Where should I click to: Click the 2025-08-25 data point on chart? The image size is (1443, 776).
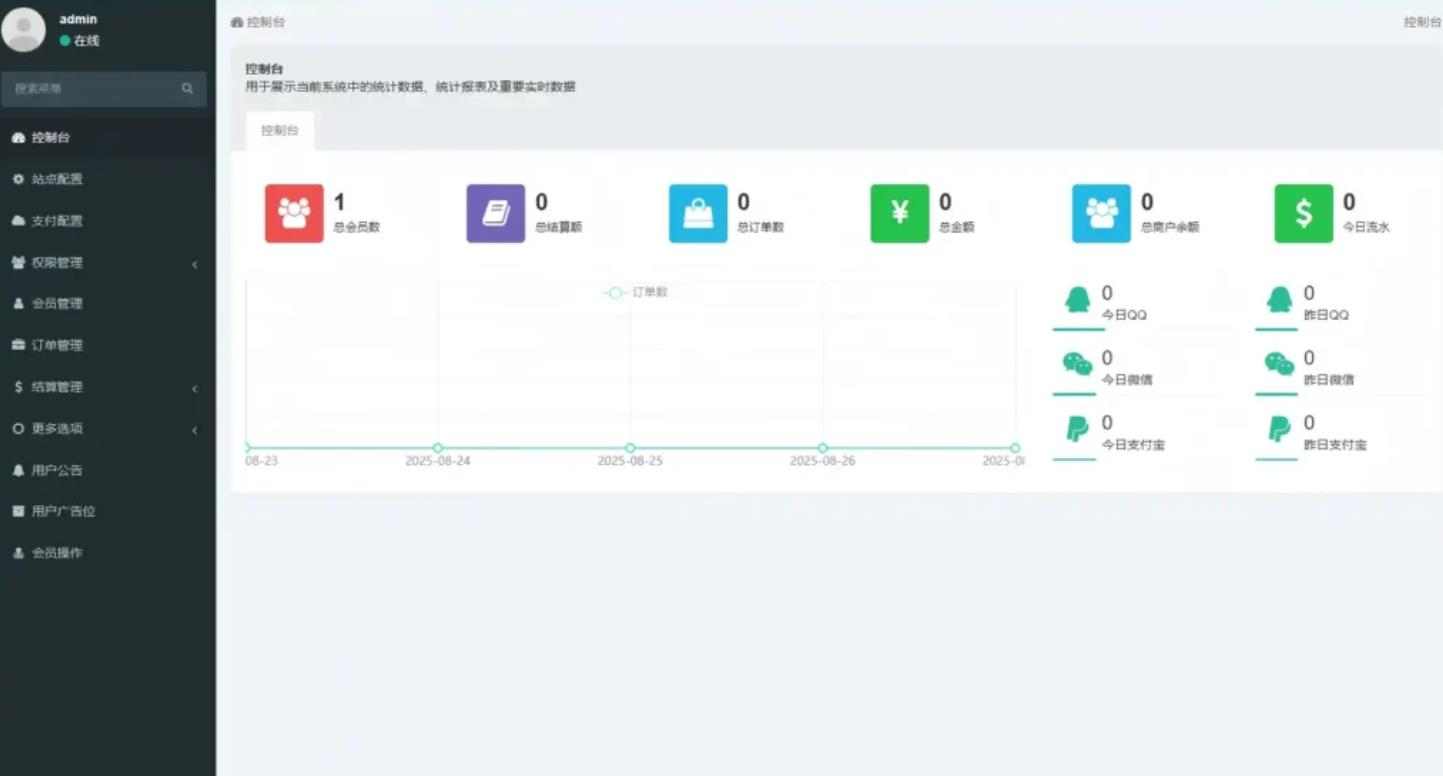[630, 448]
